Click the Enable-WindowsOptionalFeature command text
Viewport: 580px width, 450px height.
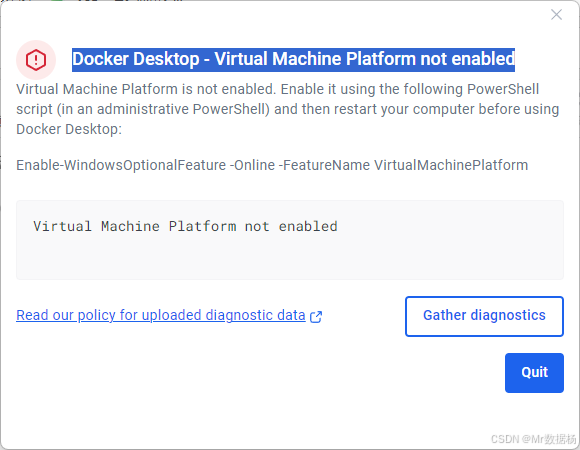pyautogui.click(x=272, y=165)
